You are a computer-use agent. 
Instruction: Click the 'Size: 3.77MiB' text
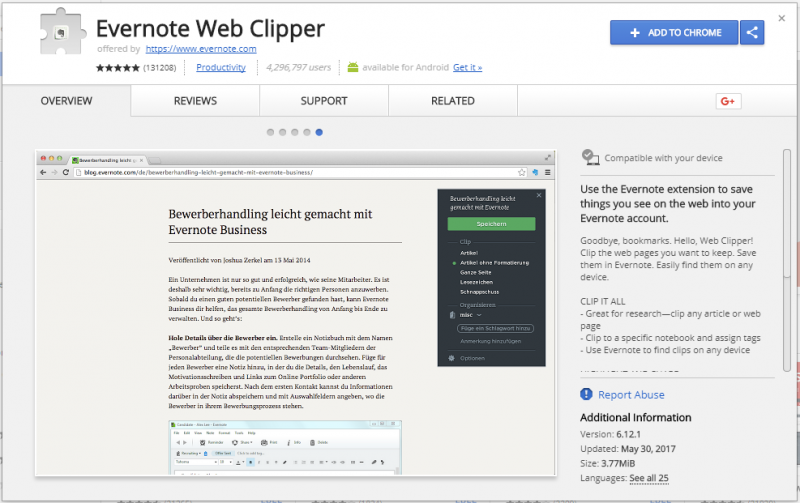click(608, 464)
